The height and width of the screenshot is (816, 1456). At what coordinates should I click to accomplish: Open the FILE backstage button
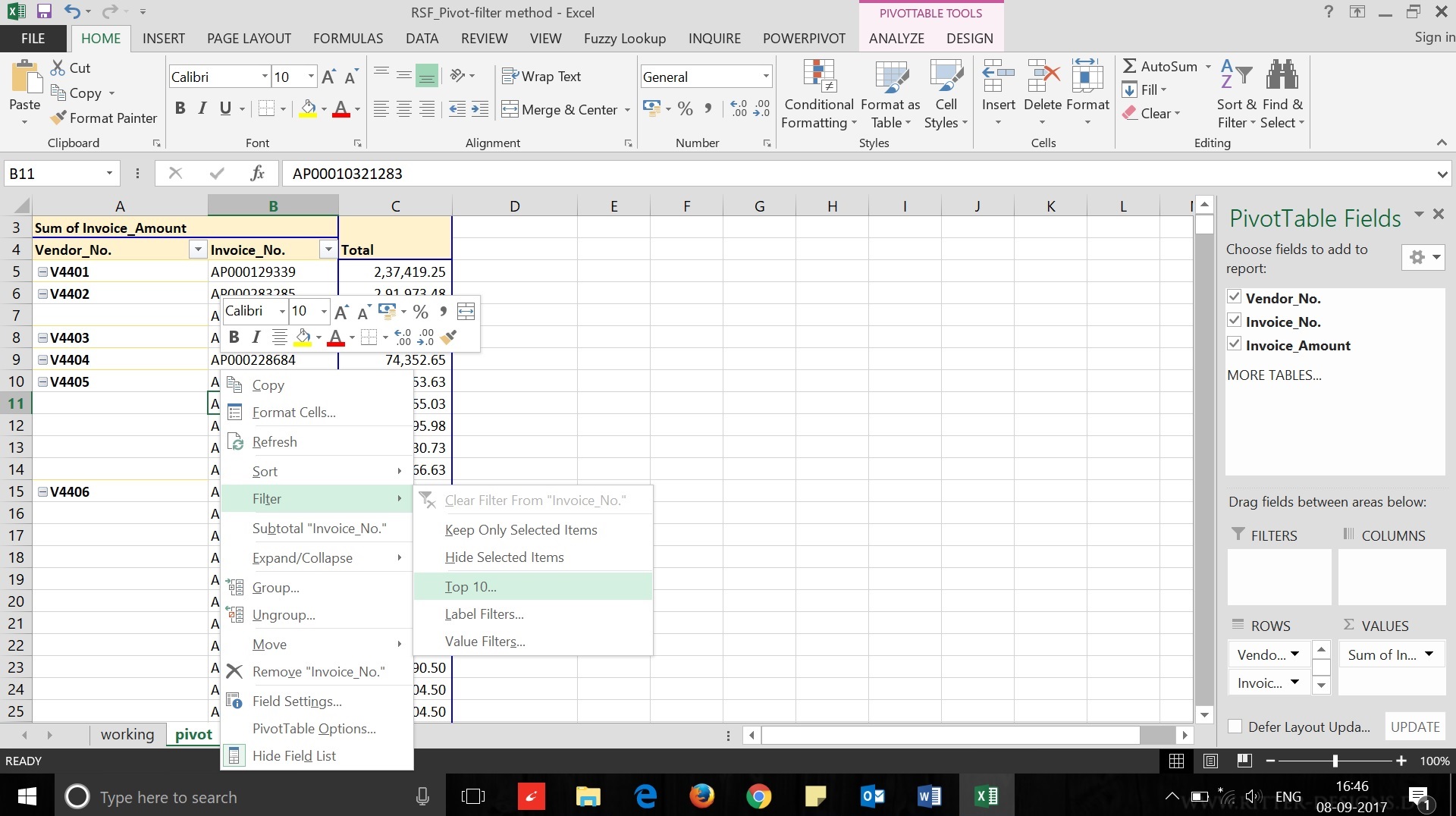[33, 39]
